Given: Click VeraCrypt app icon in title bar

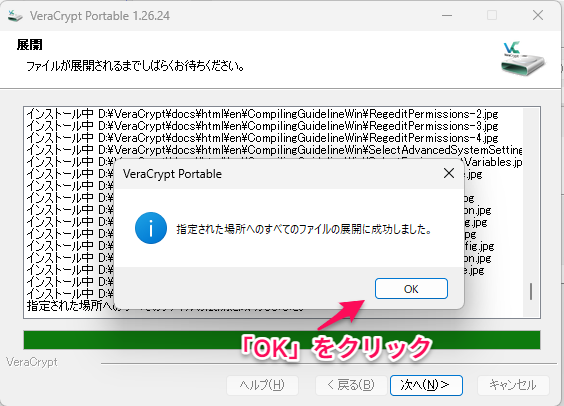Looking at the screenshot, I should pos(15,16).
